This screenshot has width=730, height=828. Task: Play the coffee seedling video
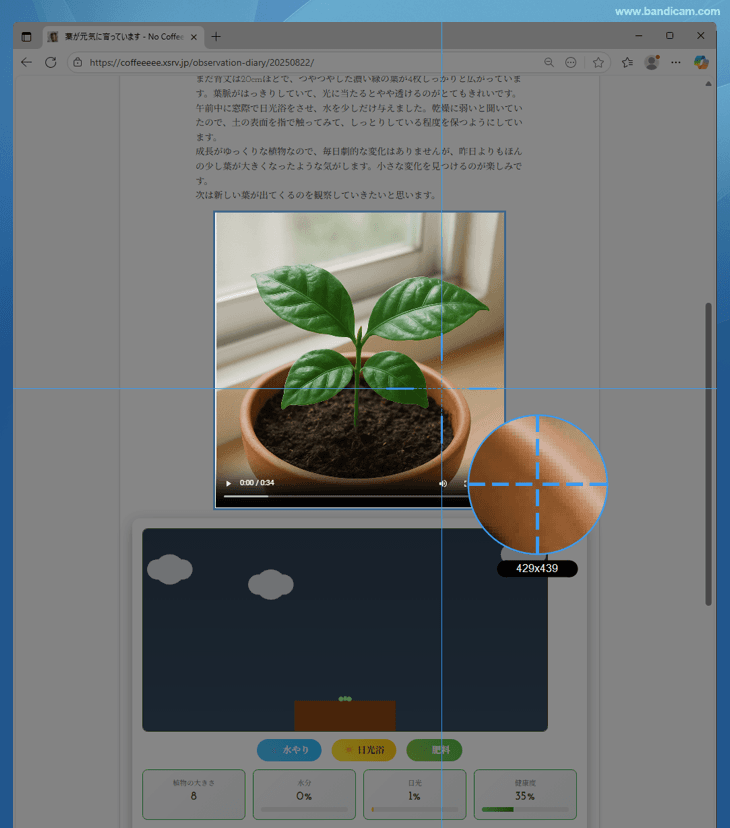point(228,483)
